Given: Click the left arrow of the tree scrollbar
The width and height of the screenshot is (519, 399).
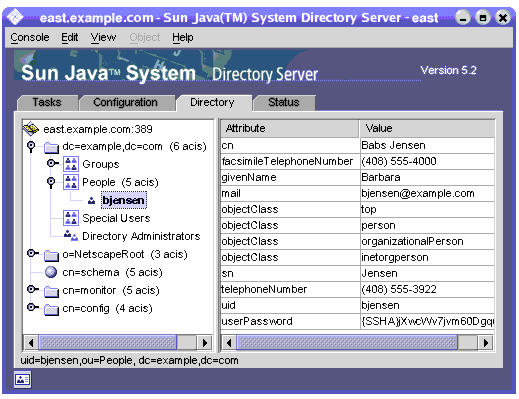Looking at the screenshot, I should click(x=31, y=343).
